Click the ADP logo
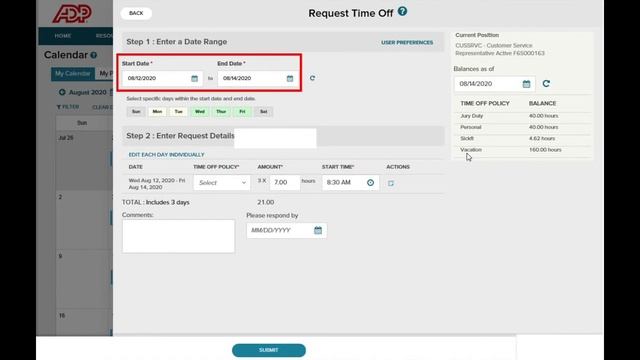The width and height of the screenshot is (640, 360). (x=72, y=13)
